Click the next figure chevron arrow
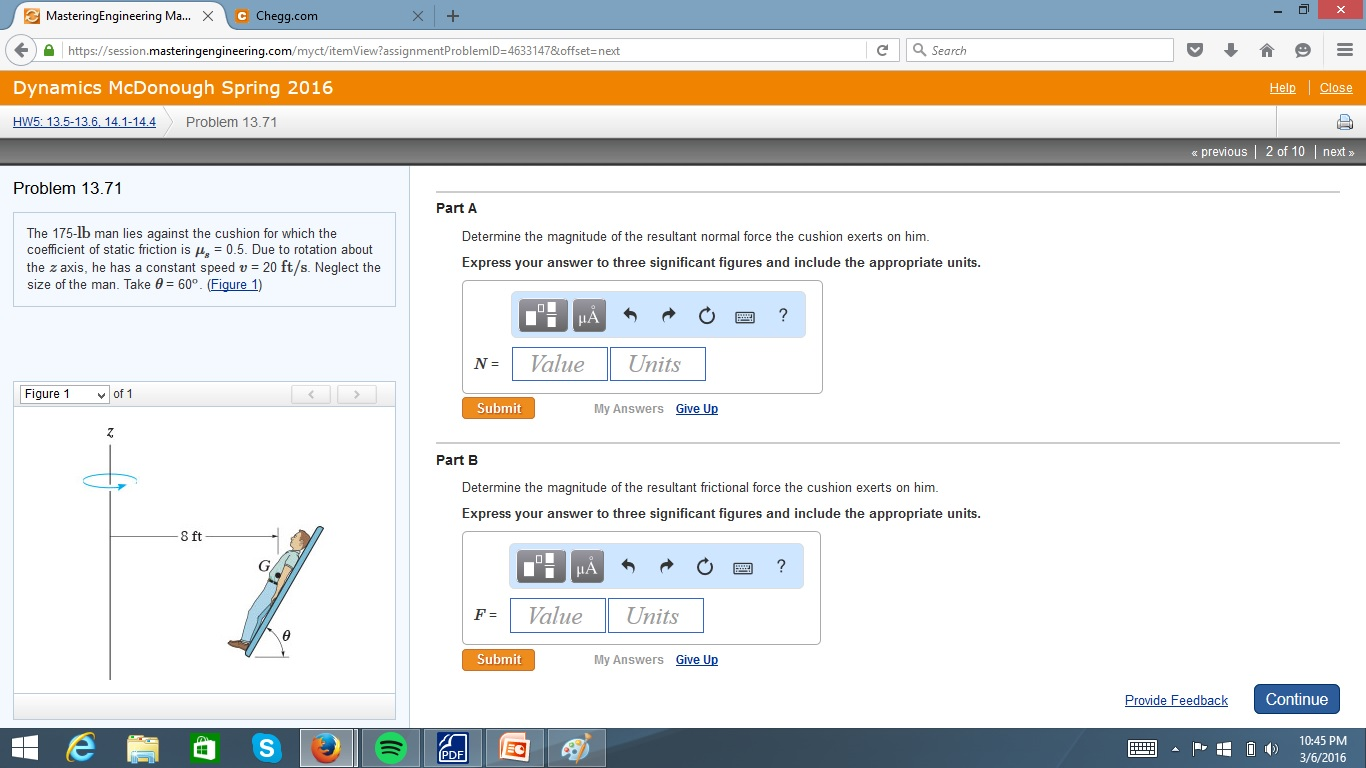The height and width of the screenshot is (768, 1366). click(356, 394)
